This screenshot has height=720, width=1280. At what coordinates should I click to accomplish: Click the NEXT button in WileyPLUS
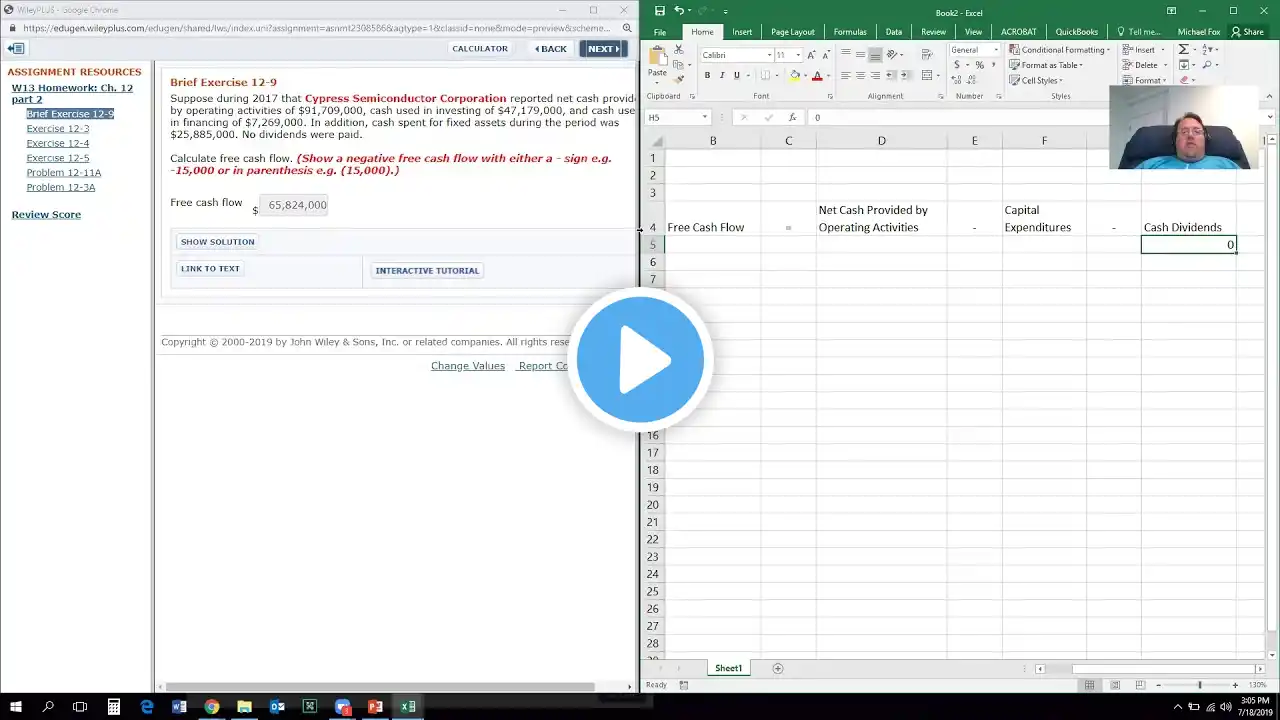(603, 48)
